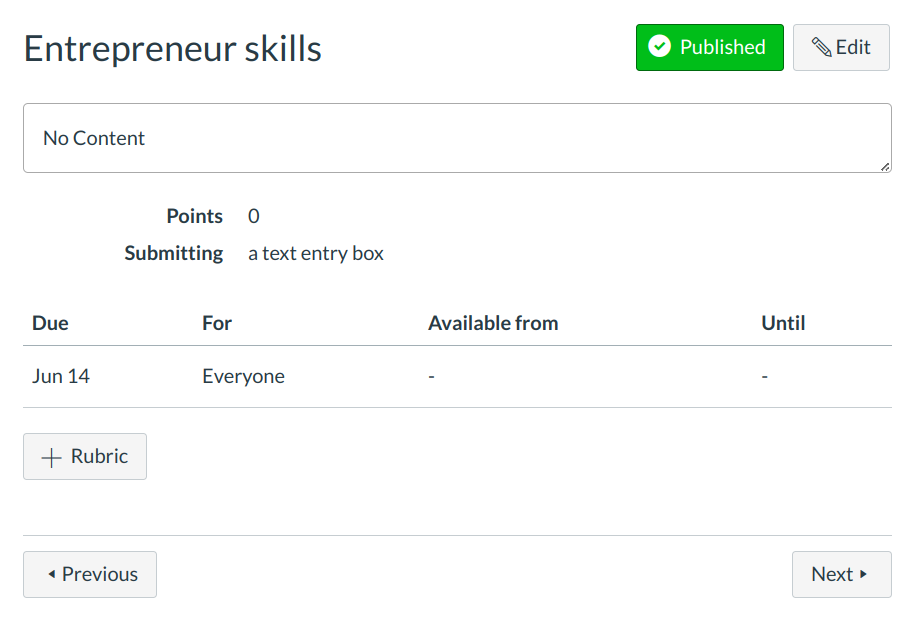
Task: Click the plus icon on the Rubric button
Action: (x=51, y=457)
